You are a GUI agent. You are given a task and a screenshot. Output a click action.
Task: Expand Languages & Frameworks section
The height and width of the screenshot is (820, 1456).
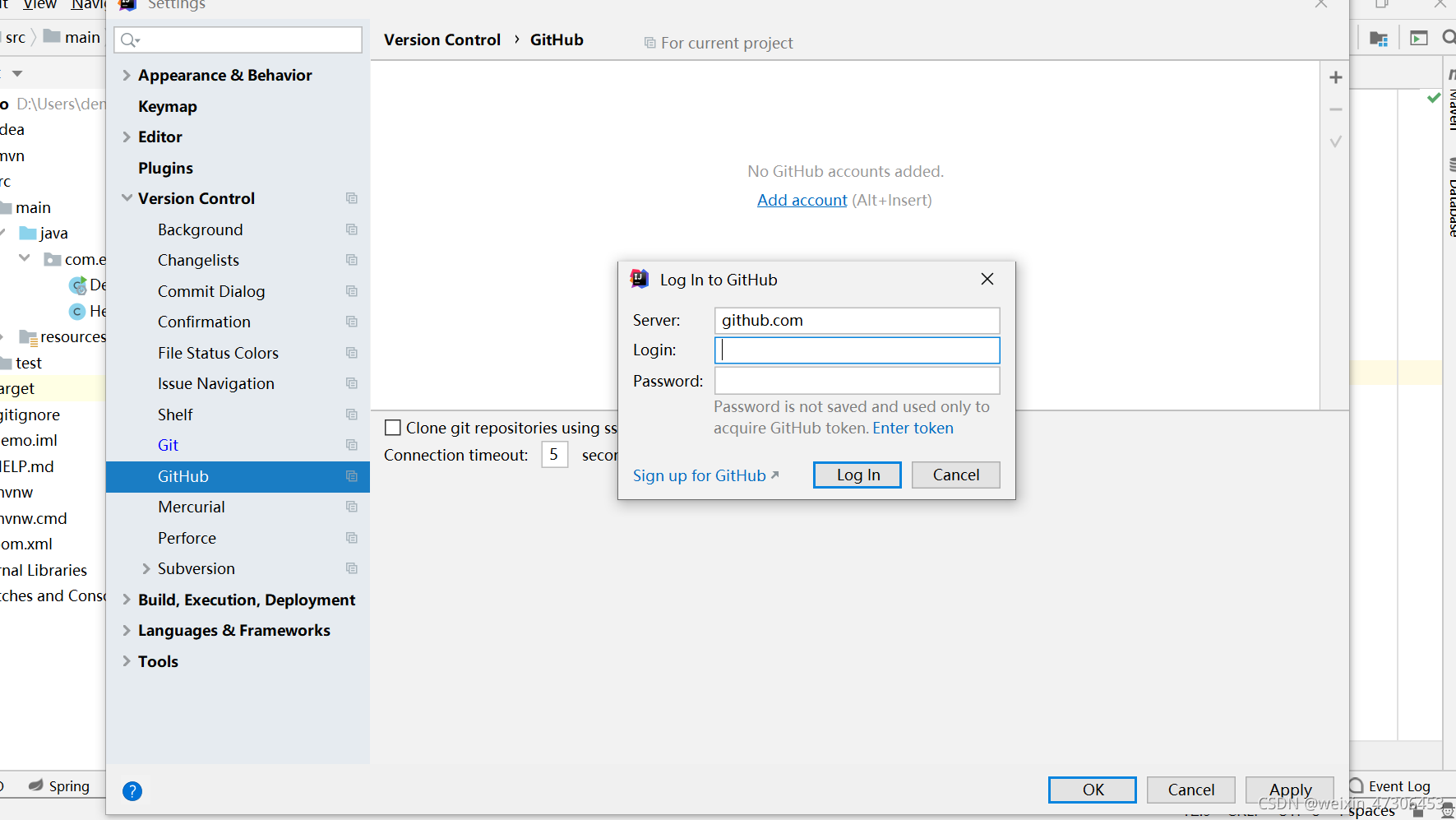[x=127, y=630]
